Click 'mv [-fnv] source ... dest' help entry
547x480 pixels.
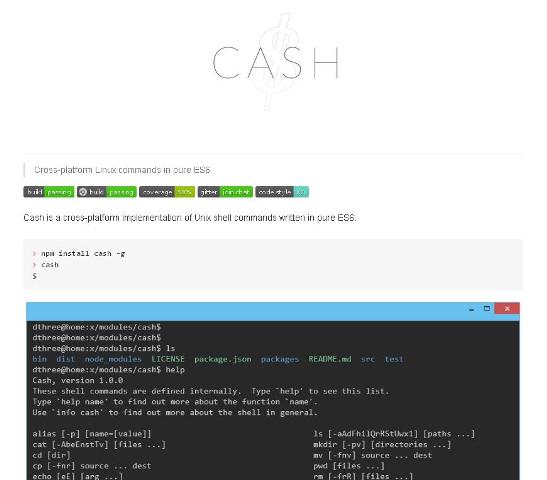pos(373,455)
